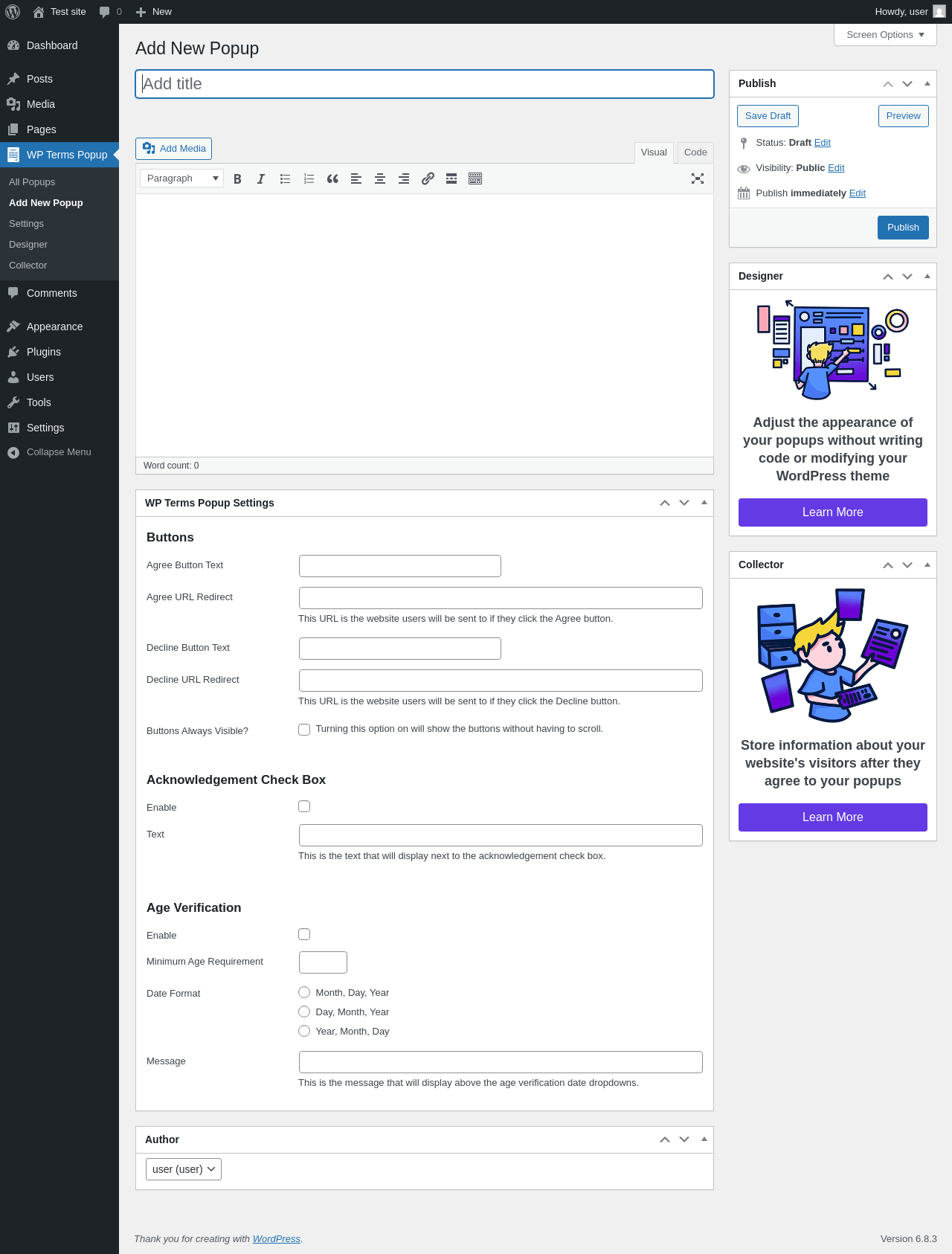This screenshot has height=1254, width=952.
Task: Move Collector box up
Action: pos(888,565)
